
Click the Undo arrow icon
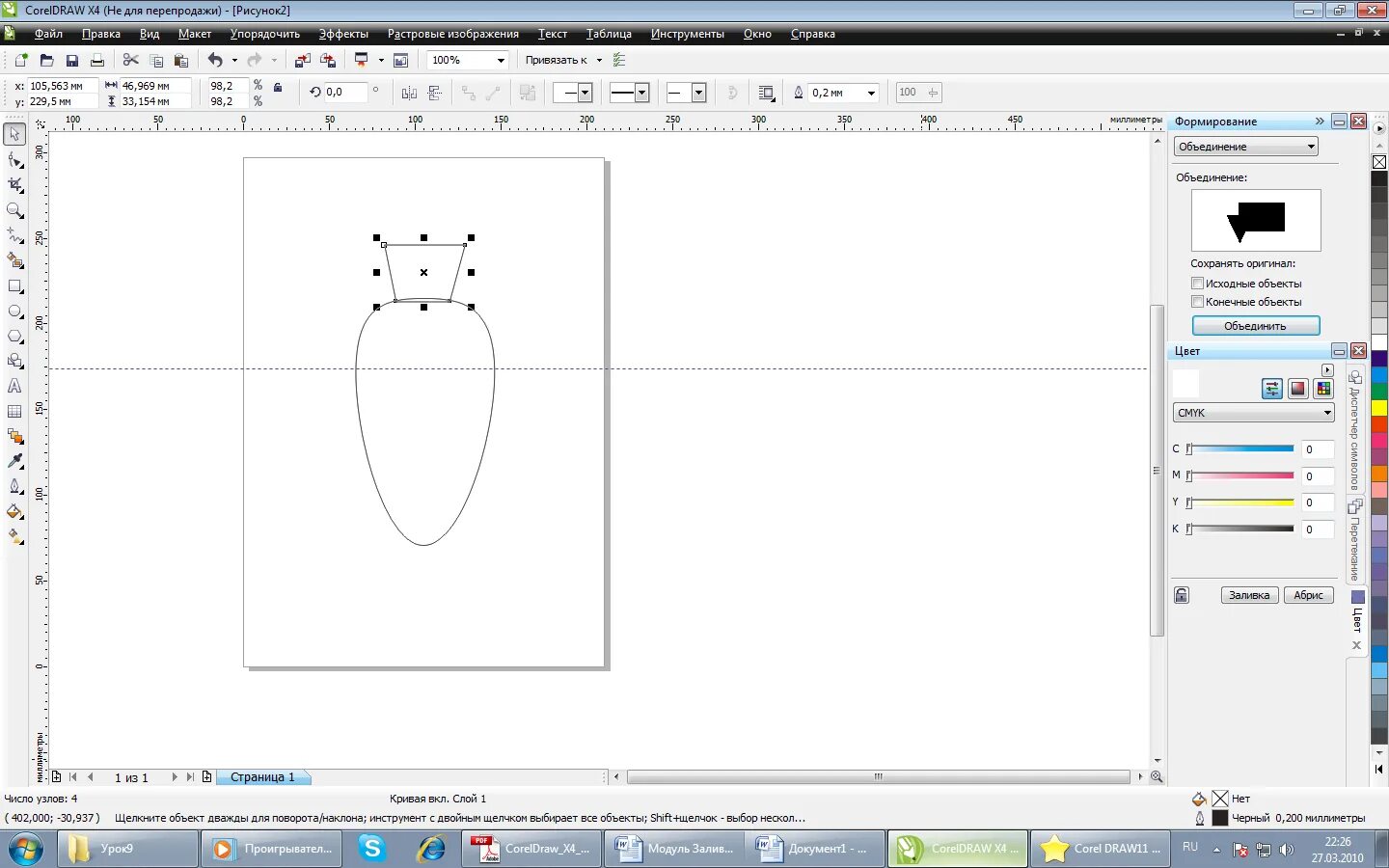215,60
